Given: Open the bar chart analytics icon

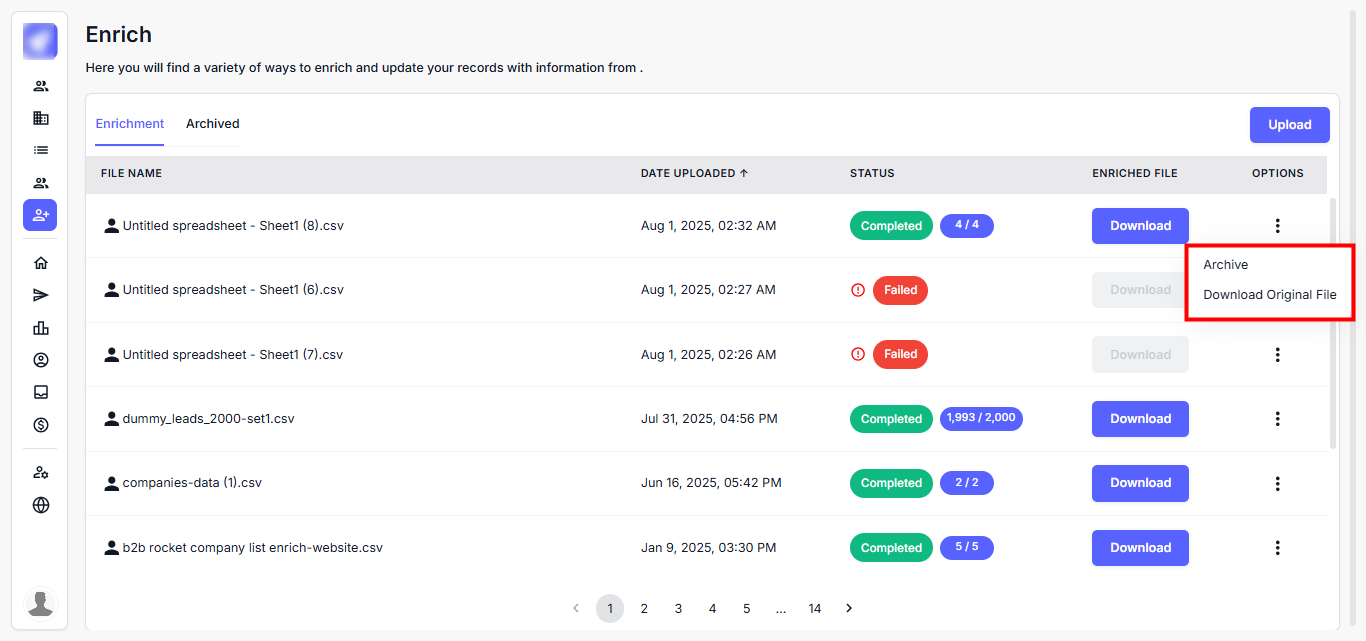Looking at the screenshot, I should click(41, 328).
